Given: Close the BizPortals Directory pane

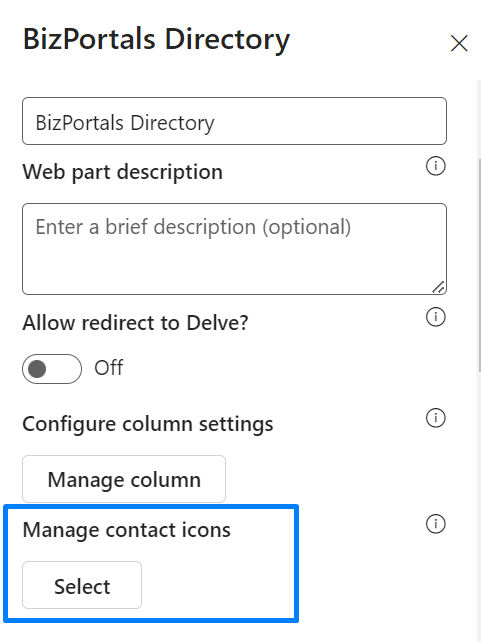Looking at the screenshot, I should [458, 43].
